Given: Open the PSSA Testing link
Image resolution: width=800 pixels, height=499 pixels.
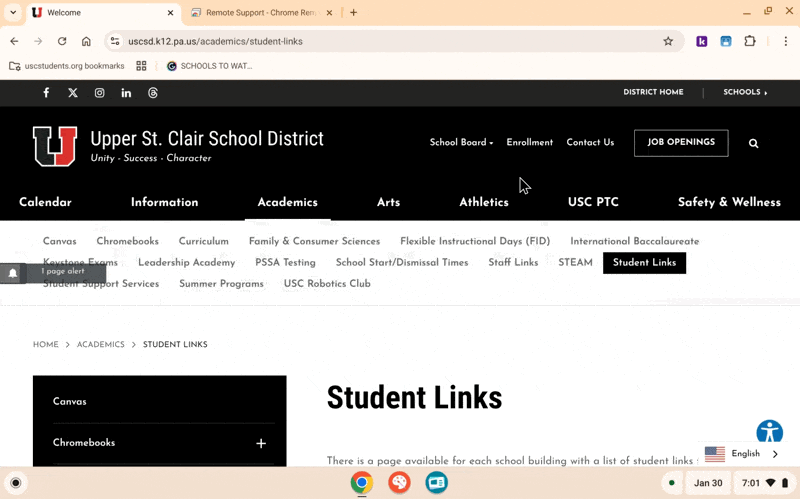Looking at the screenshot, I should click(x=285, y=263).
